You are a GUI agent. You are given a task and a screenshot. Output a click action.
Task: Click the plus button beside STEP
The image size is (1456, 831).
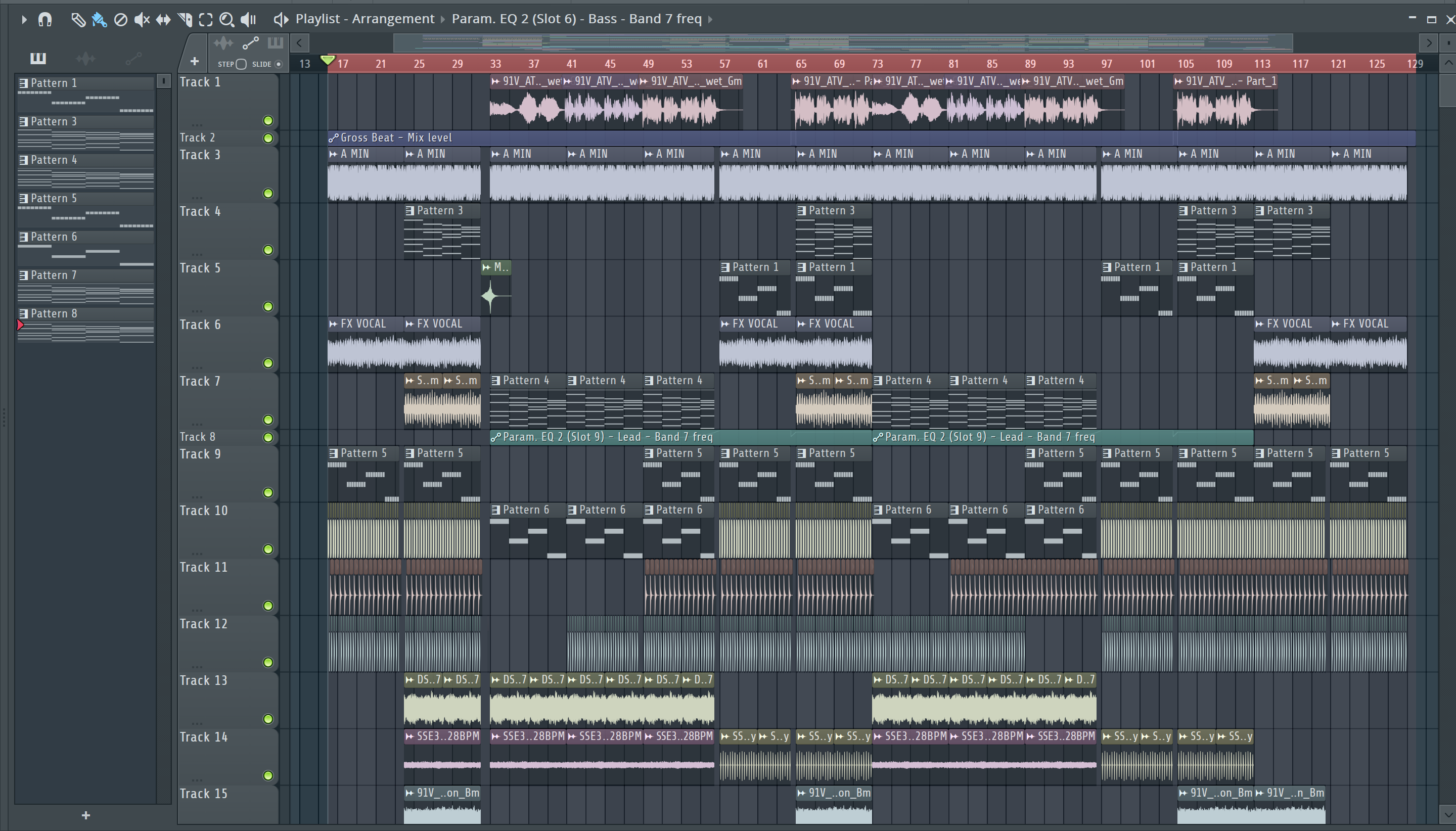coord(194,61)
